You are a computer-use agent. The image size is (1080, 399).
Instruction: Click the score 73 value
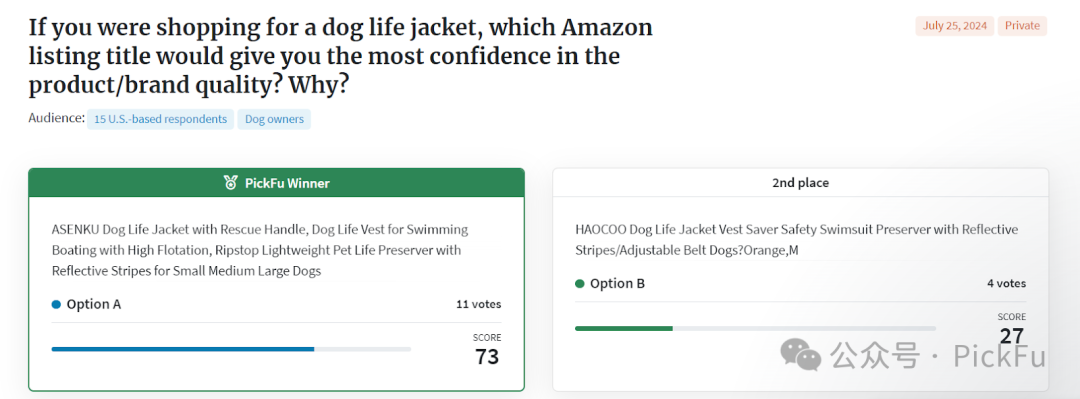point(487,356)
